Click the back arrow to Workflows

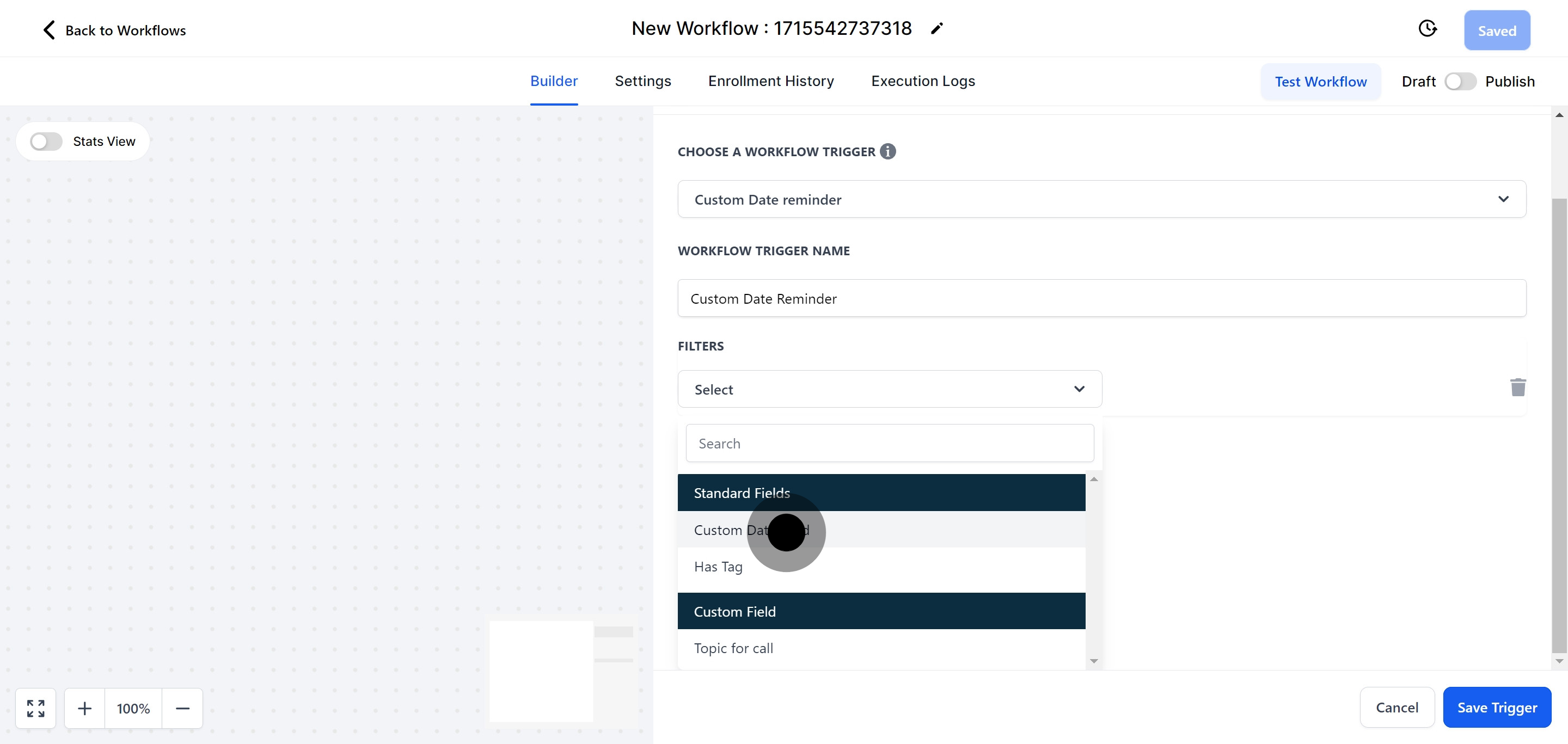(48, 29)
